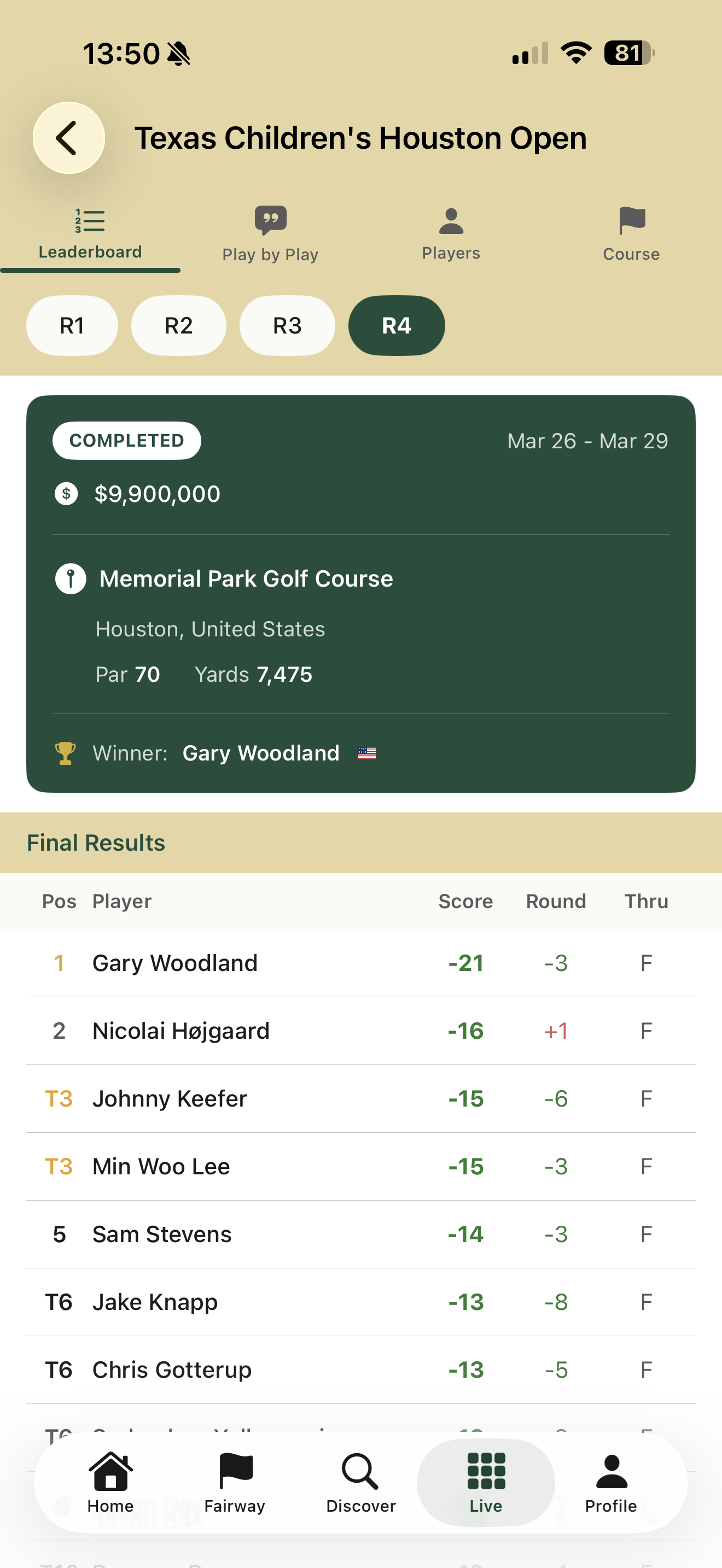
Task: Switch to the Players tab
Action: 451,234
